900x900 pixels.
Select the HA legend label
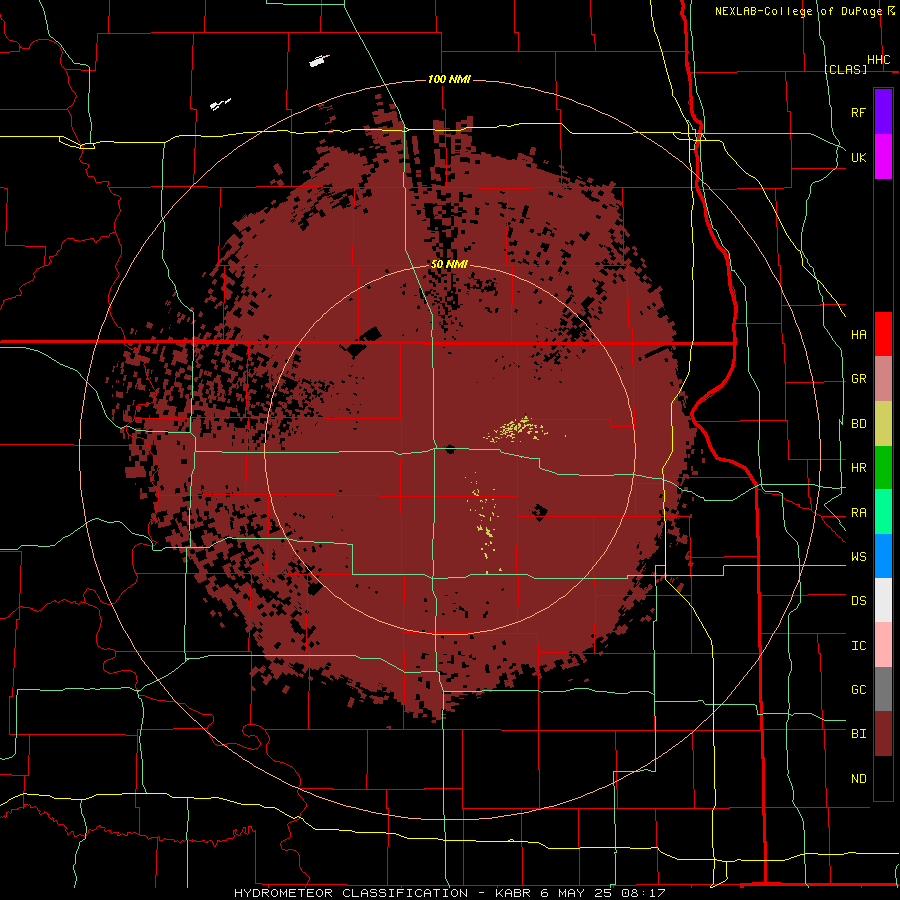click(858, 334)
